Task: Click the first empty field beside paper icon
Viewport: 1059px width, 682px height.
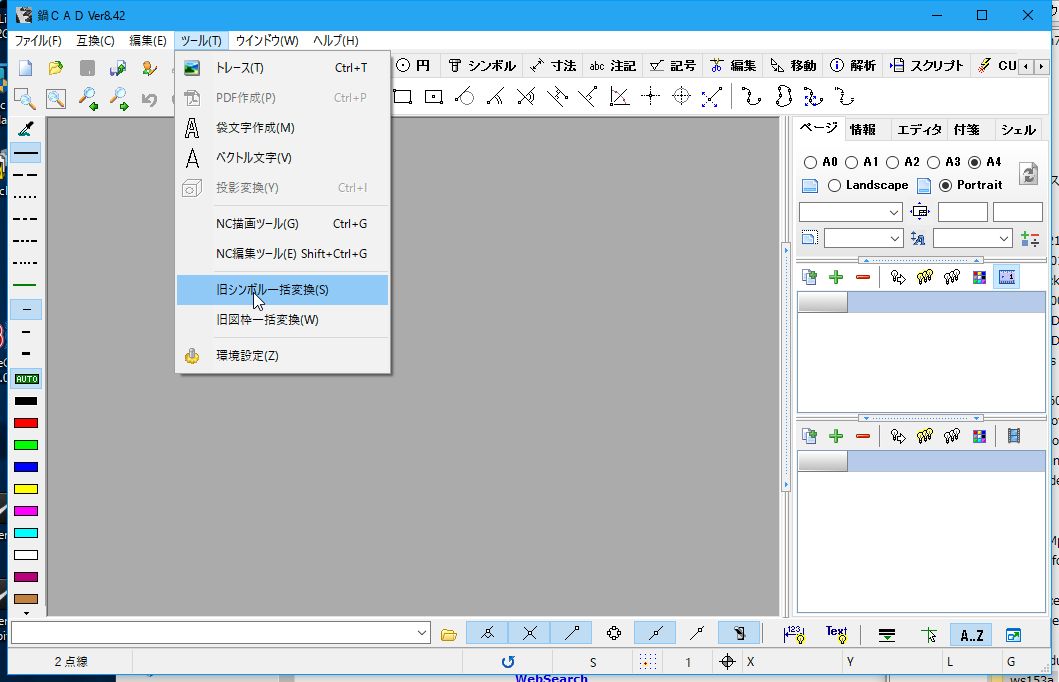Action: (962, 212)
